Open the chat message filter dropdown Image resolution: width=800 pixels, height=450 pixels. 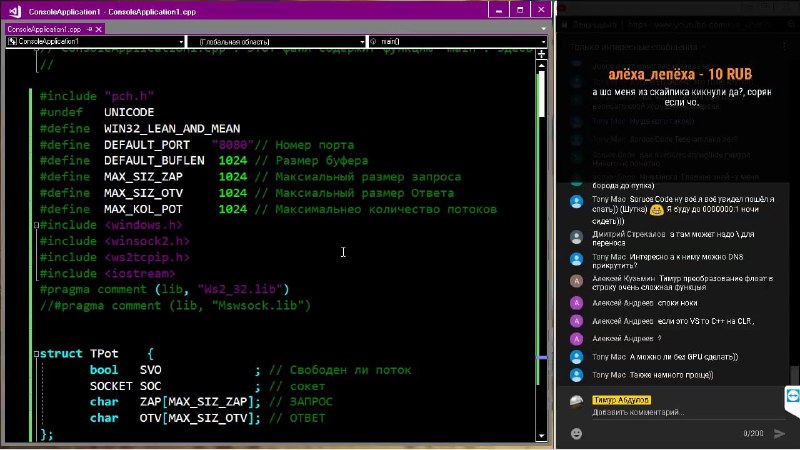[x=638, y=47]
